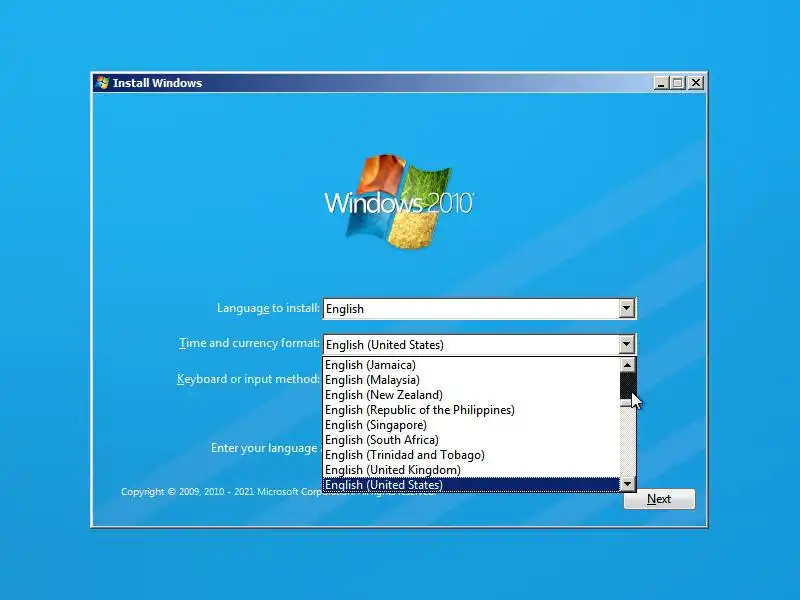
Task: Click the Language to install label
Action: (x=268, y=308)
